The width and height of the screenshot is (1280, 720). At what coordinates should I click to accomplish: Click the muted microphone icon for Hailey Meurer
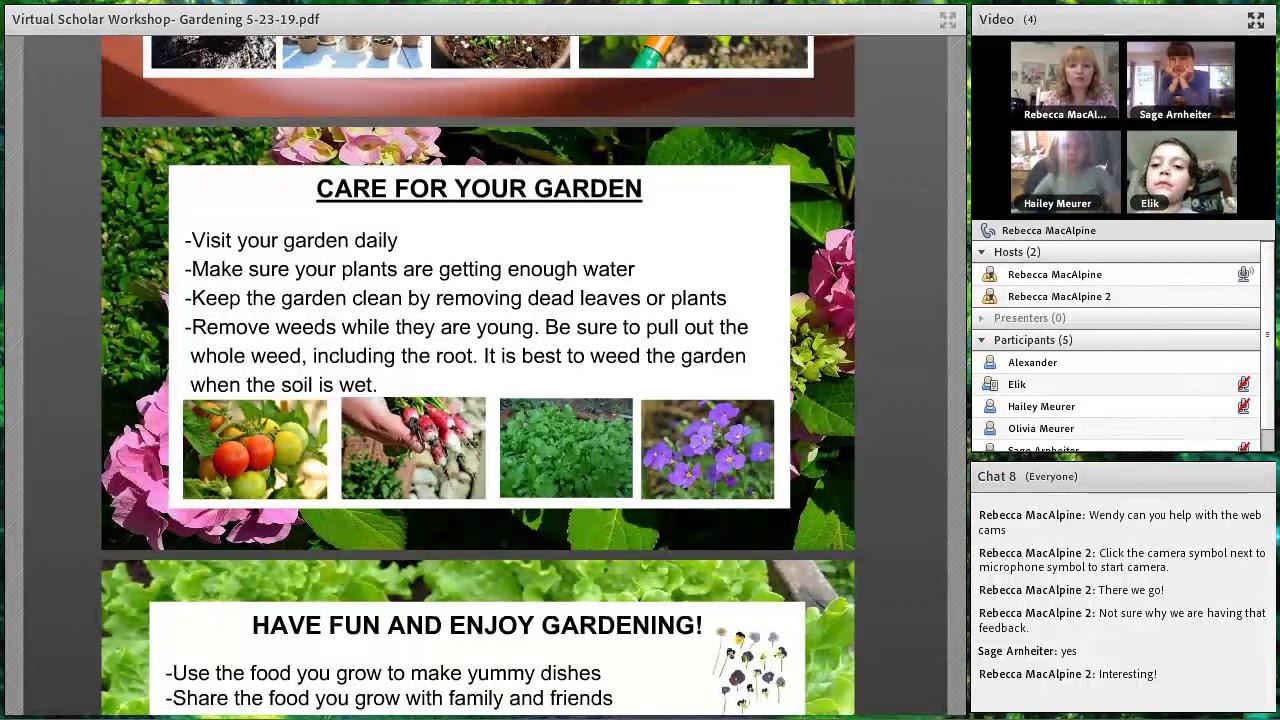(x=1244, y=406)
